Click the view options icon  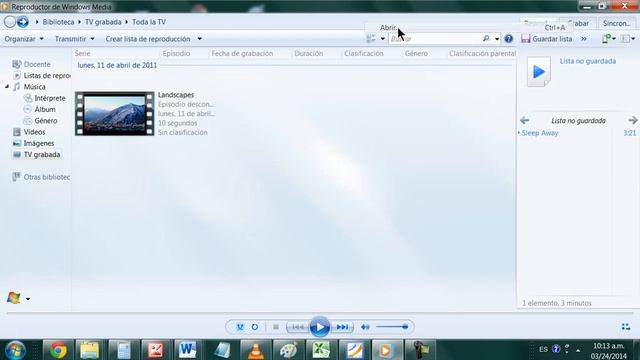[371, 39]
